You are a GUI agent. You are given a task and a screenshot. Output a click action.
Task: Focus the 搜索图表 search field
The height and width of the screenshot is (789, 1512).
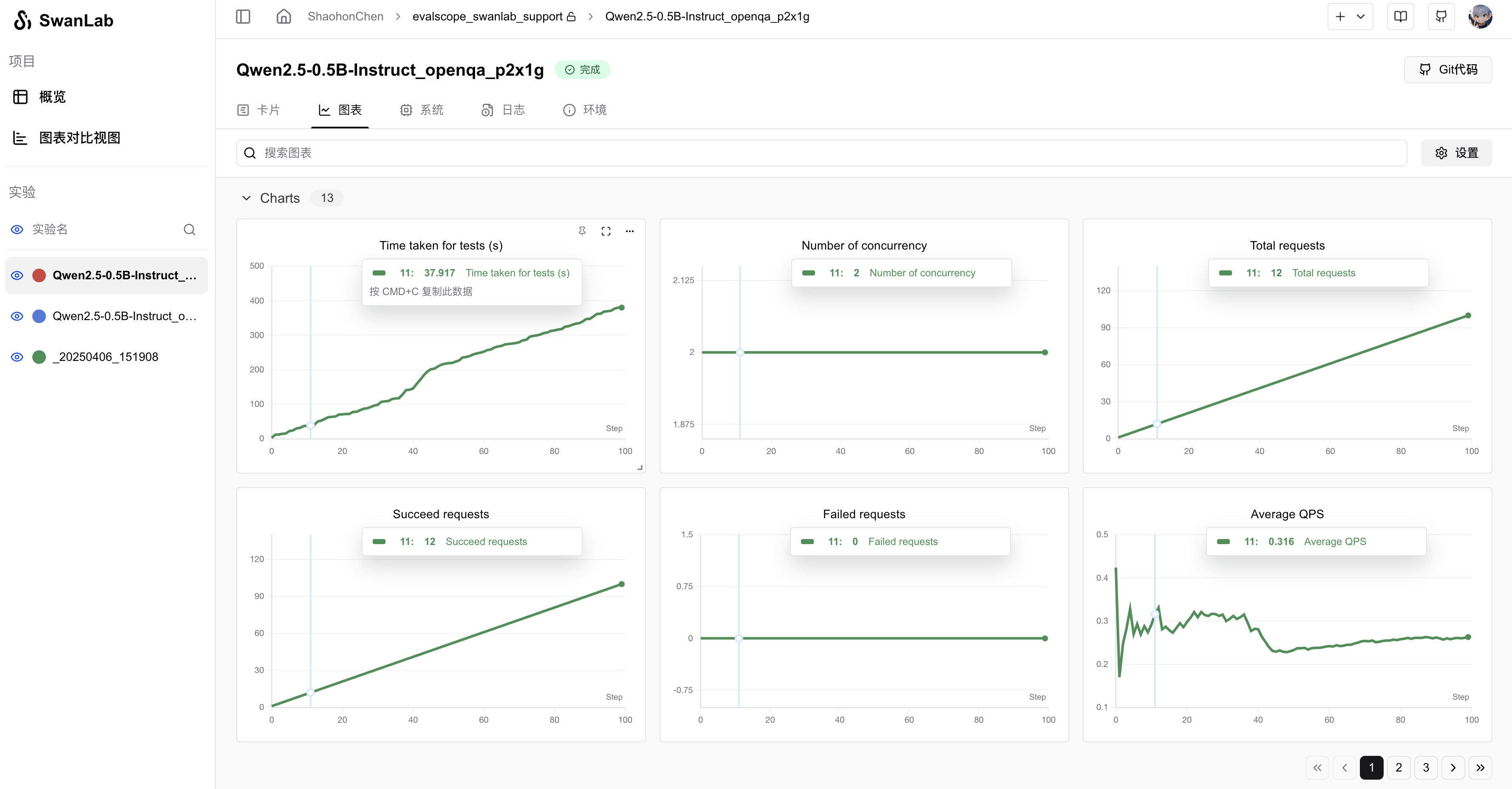pyautogui.click(x=822, y=153)
